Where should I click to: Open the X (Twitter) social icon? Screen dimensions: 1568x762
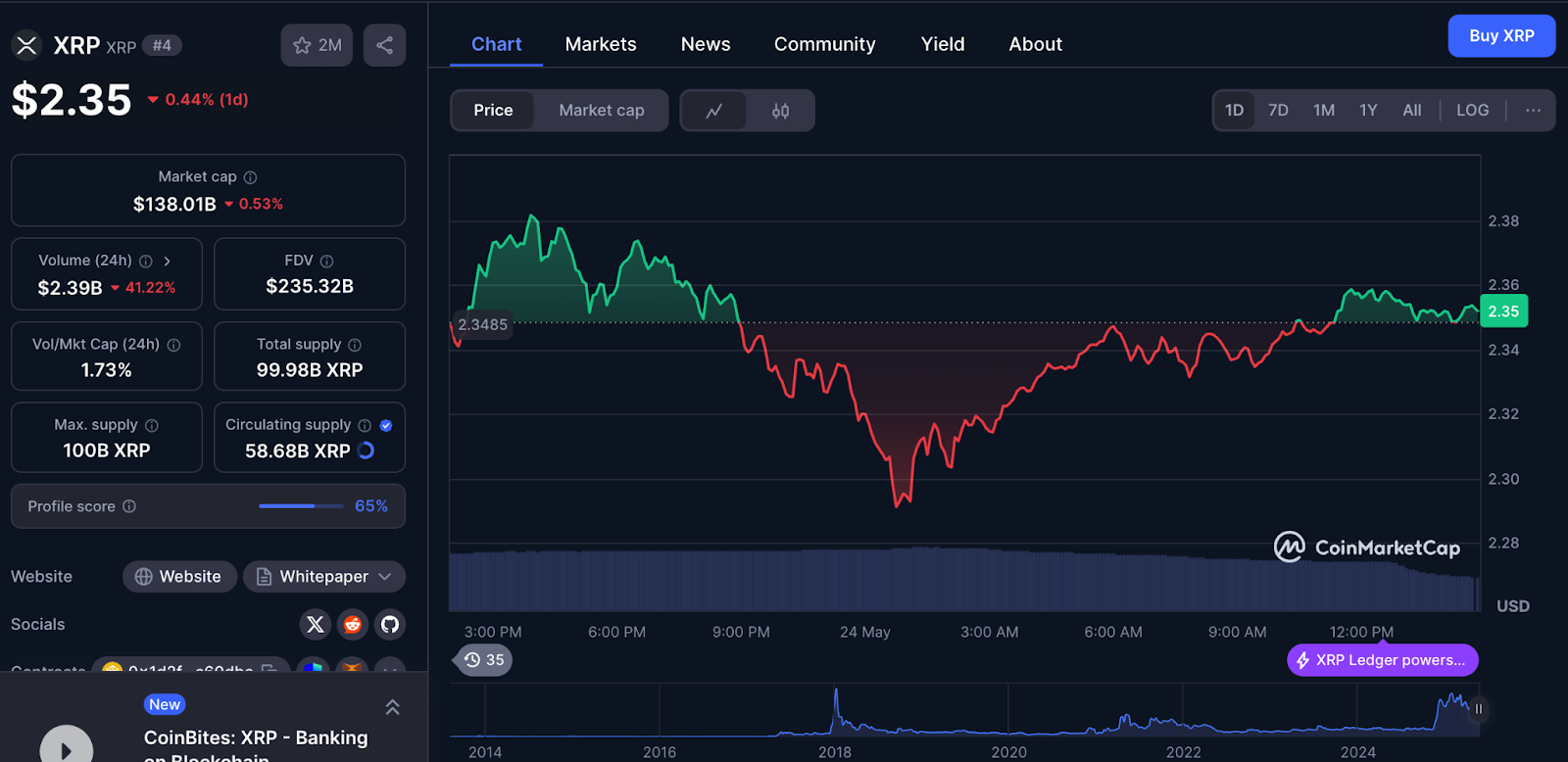point(316,624)
